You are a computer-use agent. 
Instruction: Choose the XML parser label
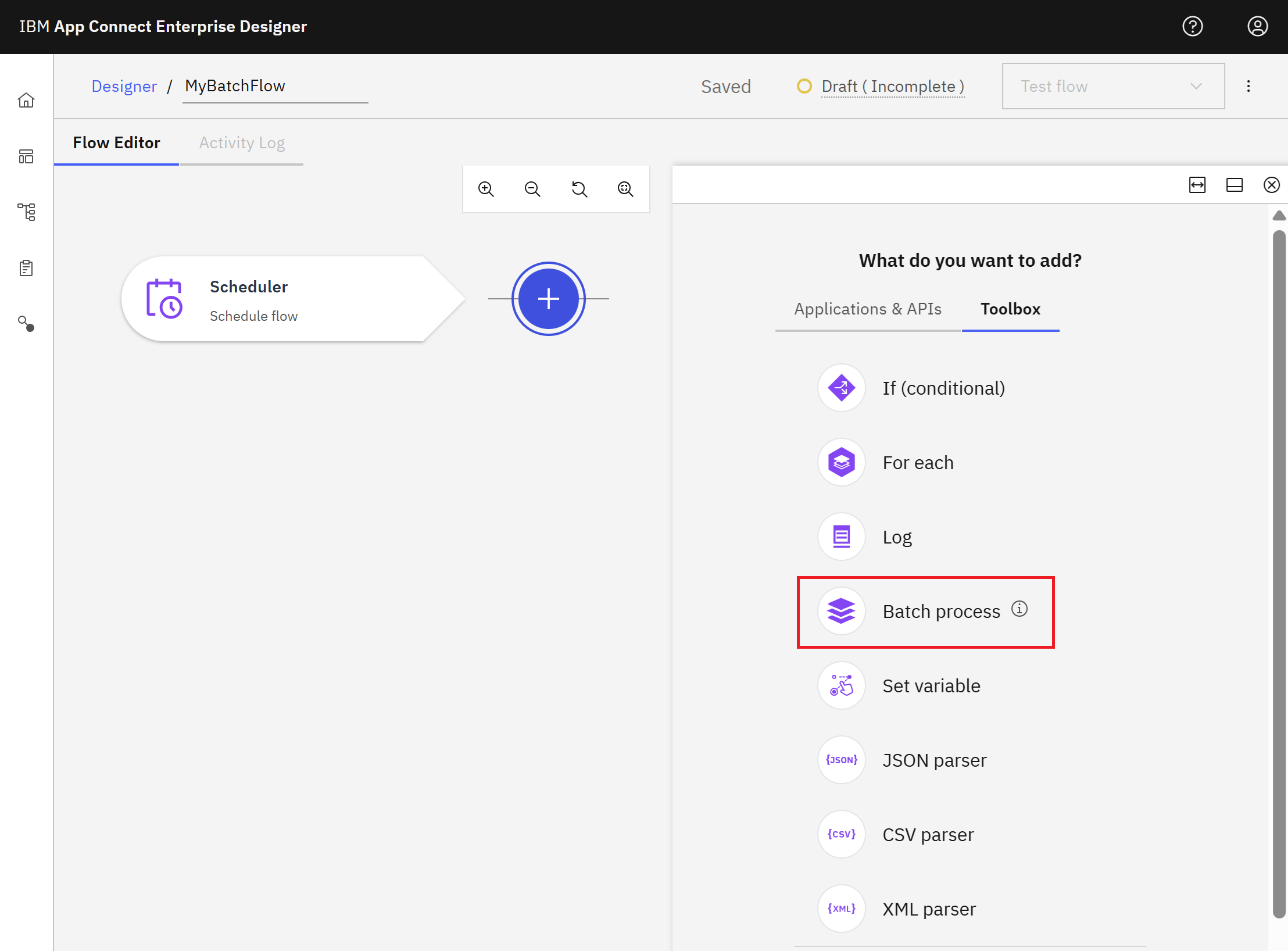click(x=929, y=909)
